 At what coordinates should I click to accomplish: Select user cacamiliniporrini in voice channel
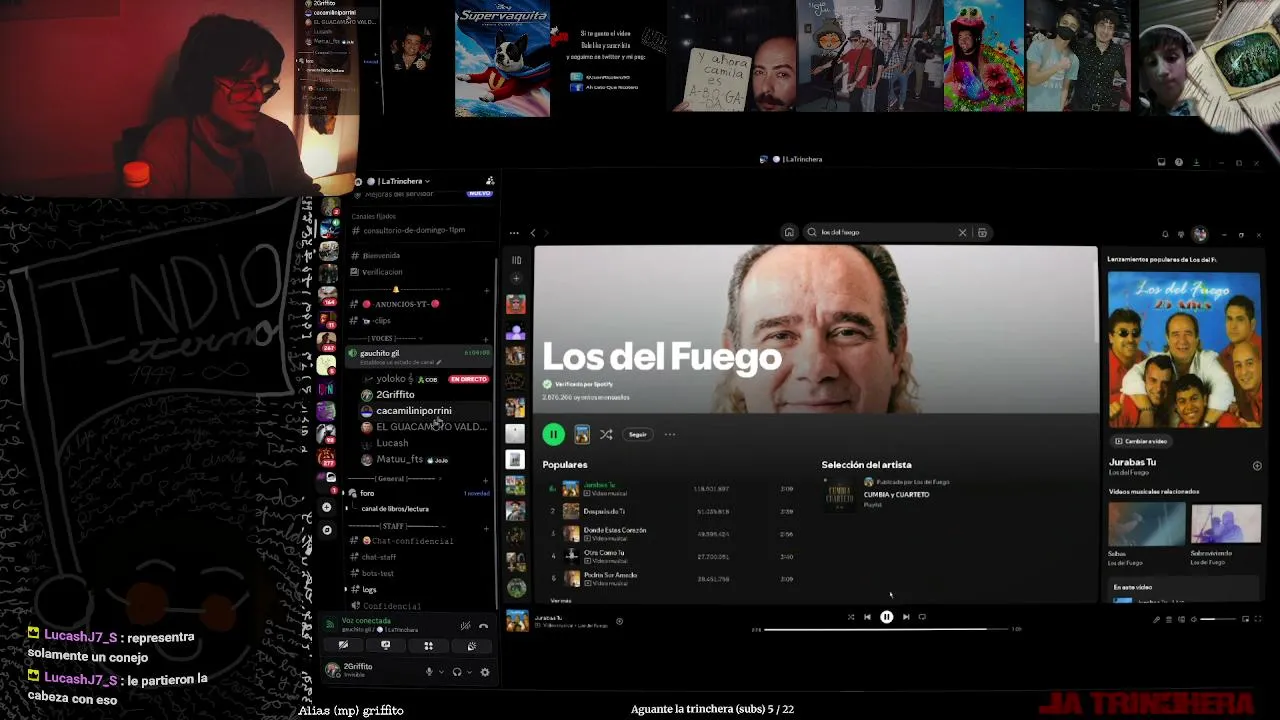point(413,411)
